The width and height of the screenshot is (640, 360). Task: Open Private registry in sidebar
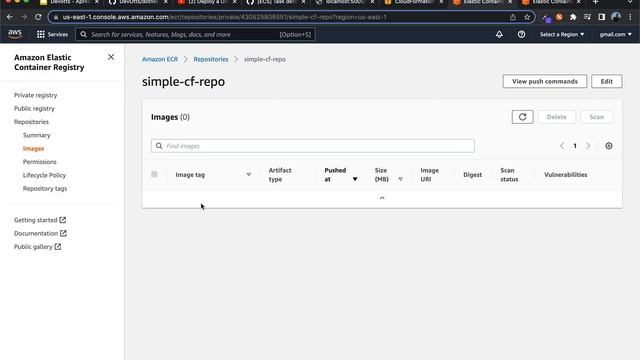pyautogui.click(x=36, y=95)
